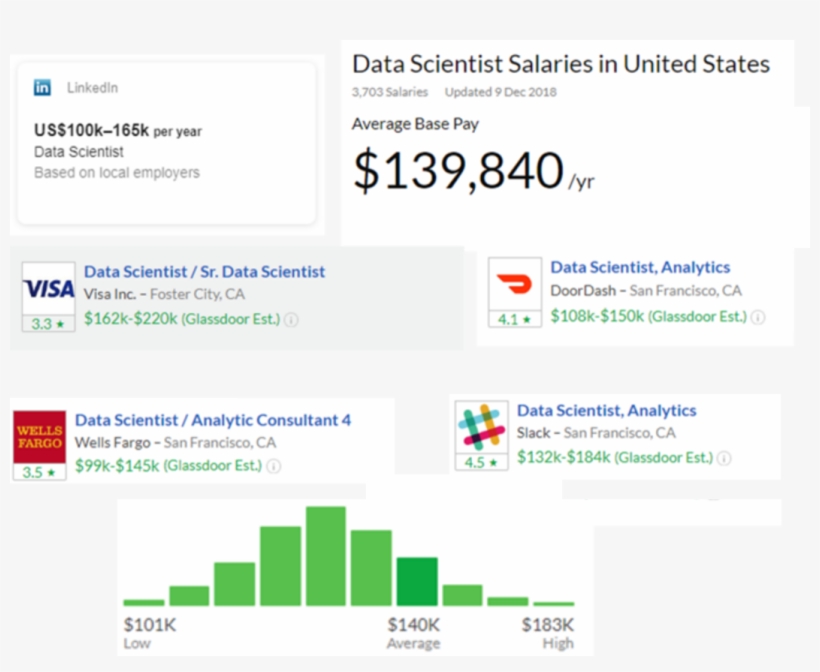
Task: Open the info icon beside Slack's salary estimate
Action: coord(724,458)
